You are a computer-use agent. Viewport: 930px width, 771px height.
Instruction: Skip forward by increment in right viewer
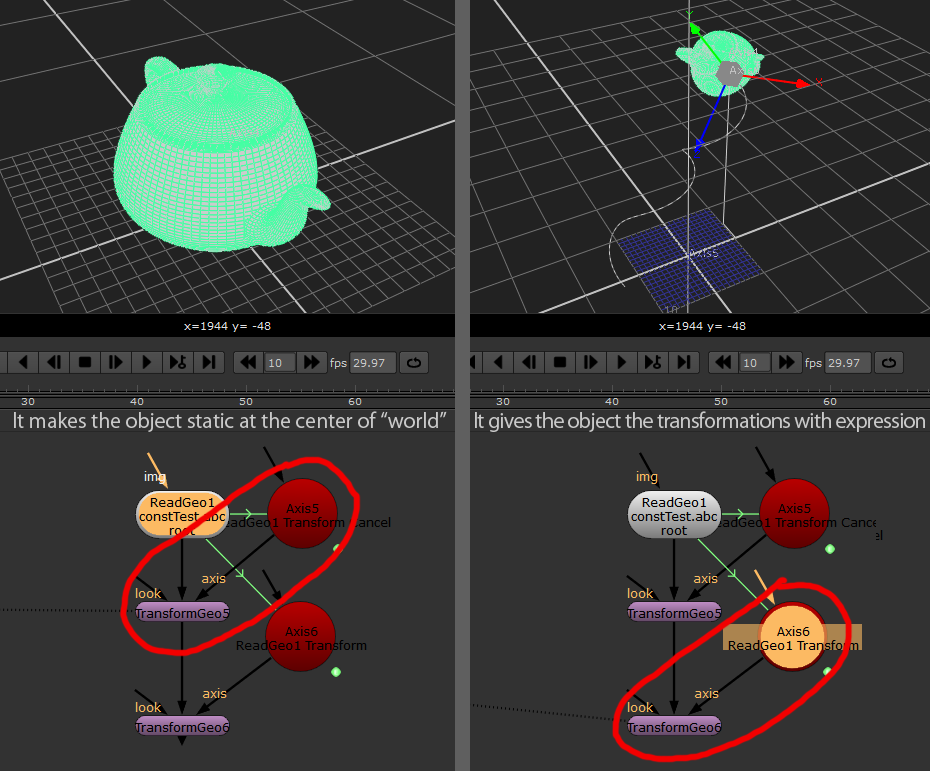point(787,362)
